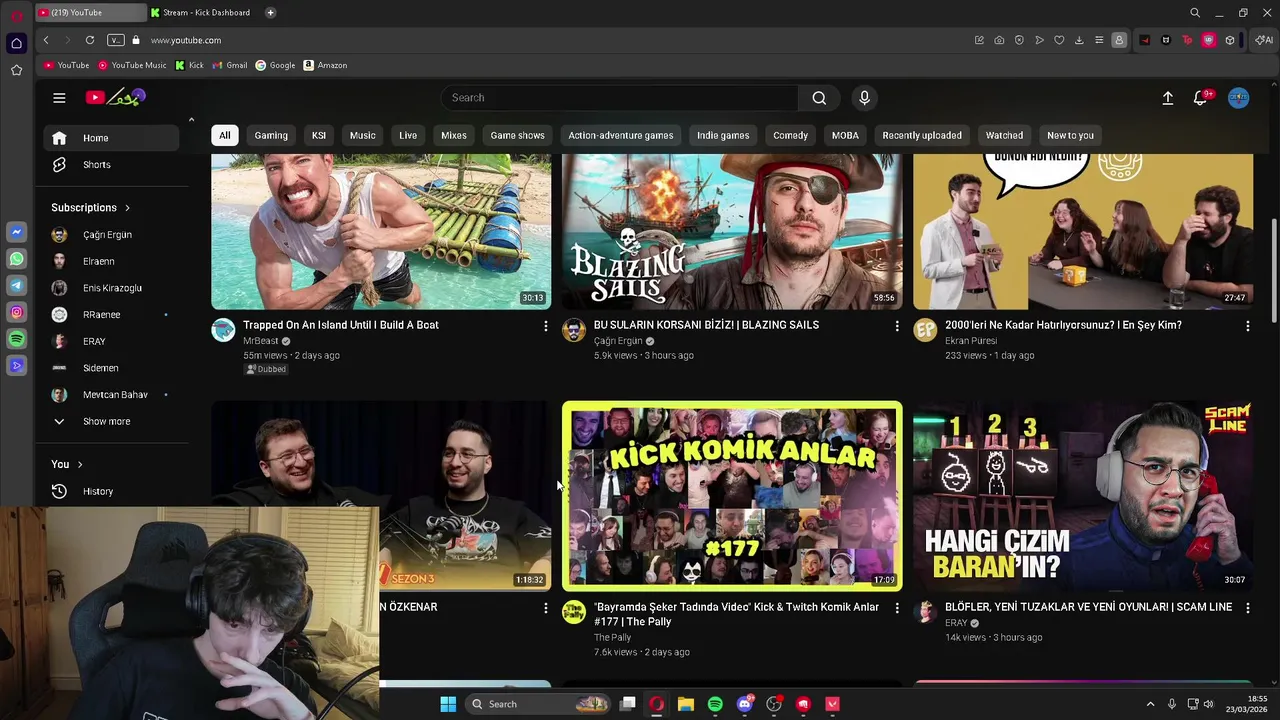Open YouTube Music bookmark

pos(132,65)
